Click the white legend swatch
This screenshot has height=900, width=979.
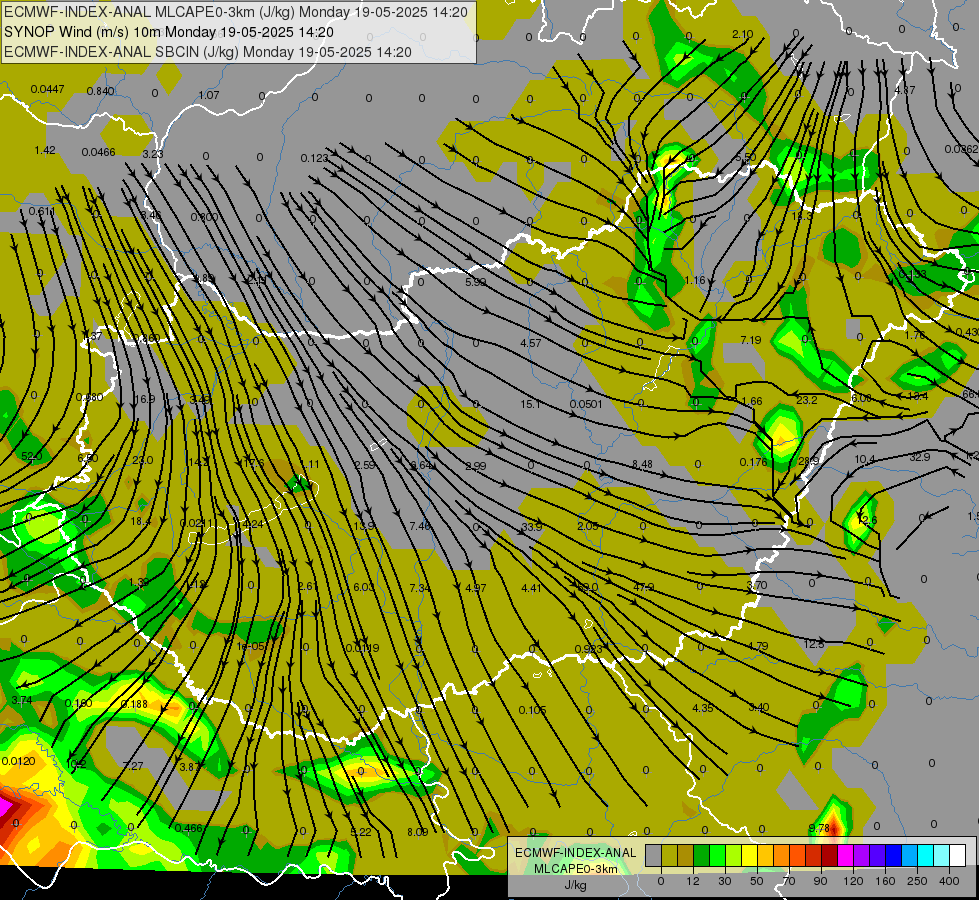(x=958, y=855)
